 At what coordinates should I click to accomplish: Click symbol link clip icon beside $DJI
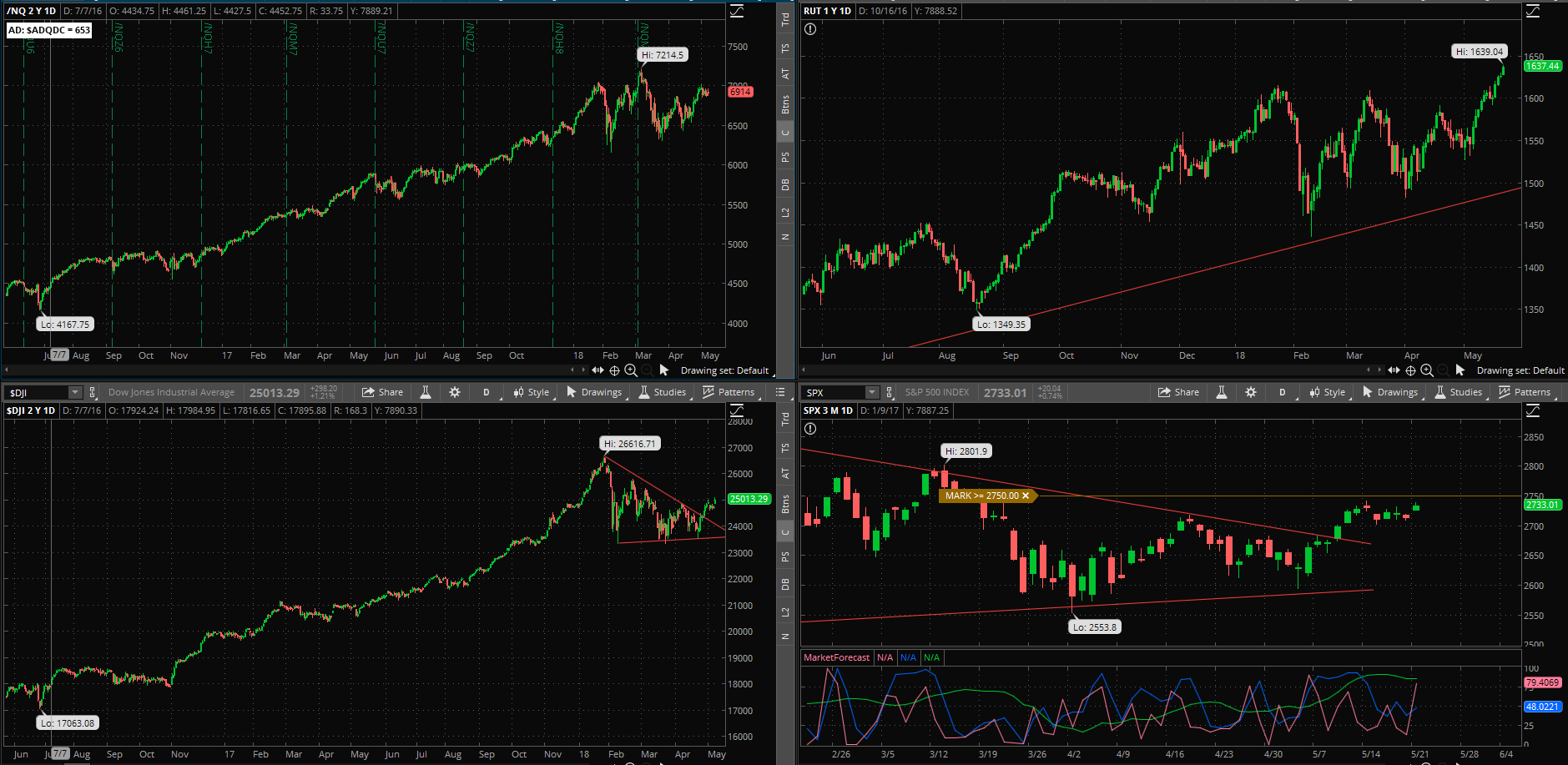[93, 392]
